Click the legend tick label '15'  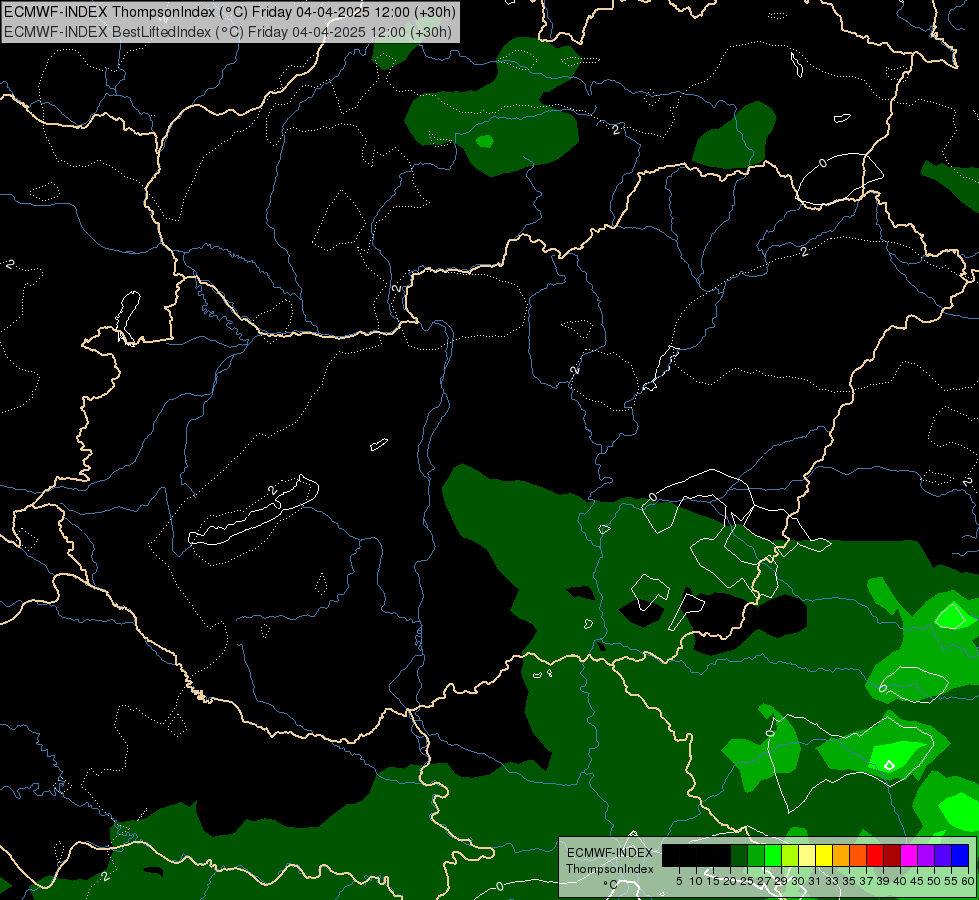point(714,881)
